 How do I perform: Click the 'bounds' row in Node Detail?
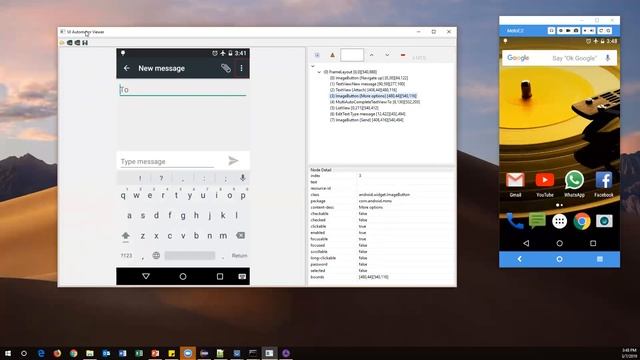pos(382,277)
